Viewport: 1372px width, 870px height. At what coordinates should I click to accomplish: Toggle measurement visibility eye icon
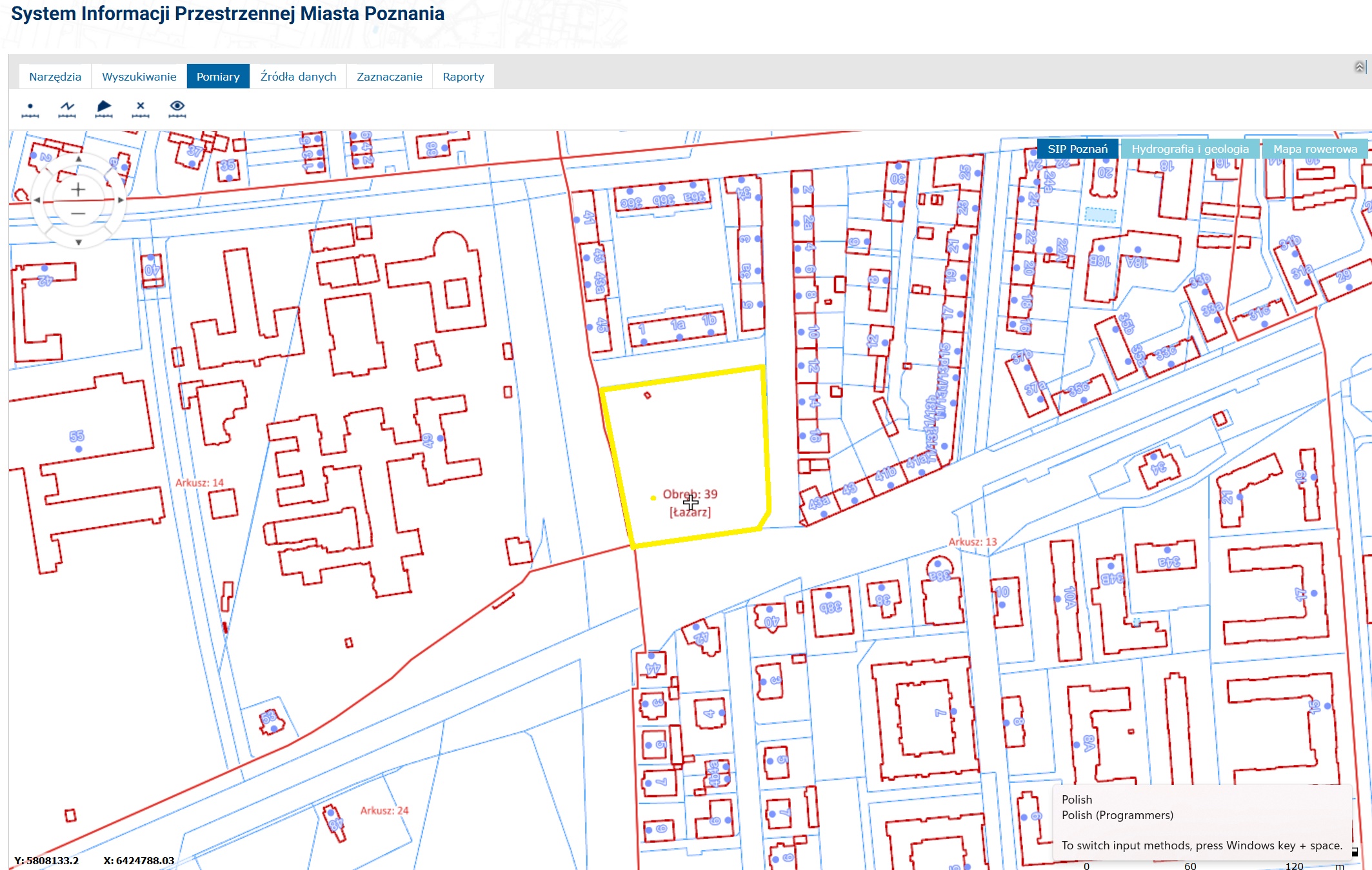click(x=177, y=108)
